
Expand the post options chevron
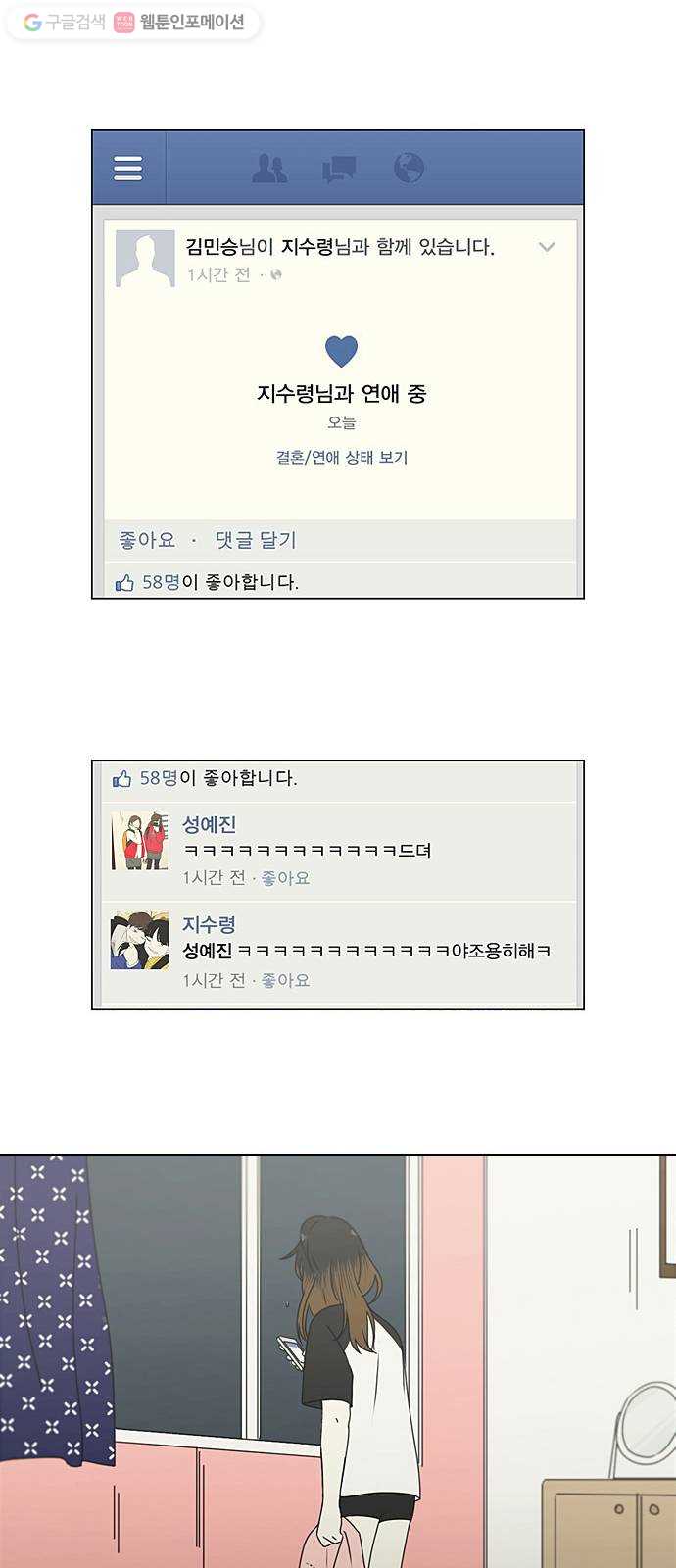click(x=547, y=247)
